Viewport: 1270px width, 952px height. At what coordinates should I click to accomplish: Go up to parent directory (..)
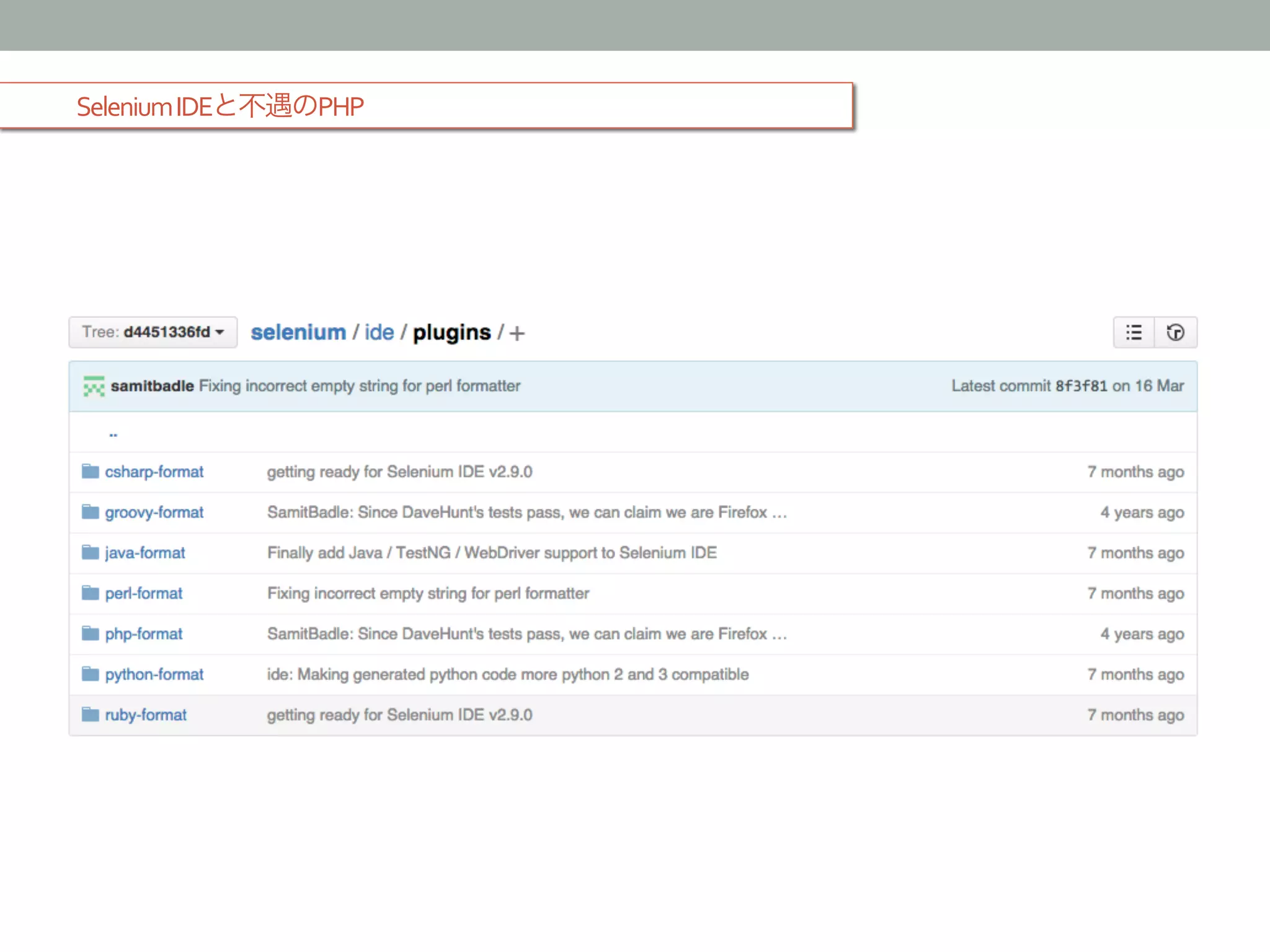click(x=113, y=434)
